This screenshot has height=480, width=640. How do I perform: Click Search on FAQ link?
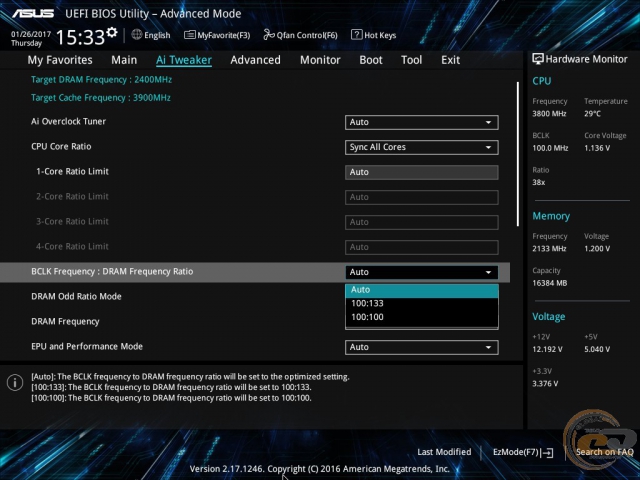(604, 452)
